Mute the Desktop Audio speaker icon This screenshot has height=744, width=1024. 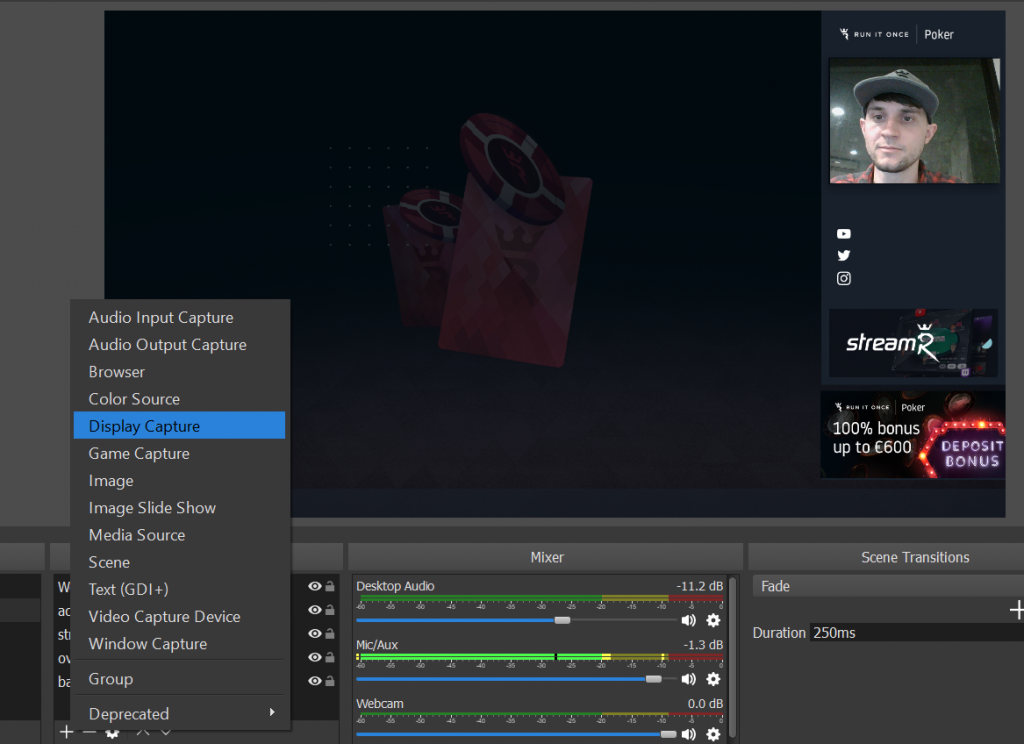click(688, 620)
